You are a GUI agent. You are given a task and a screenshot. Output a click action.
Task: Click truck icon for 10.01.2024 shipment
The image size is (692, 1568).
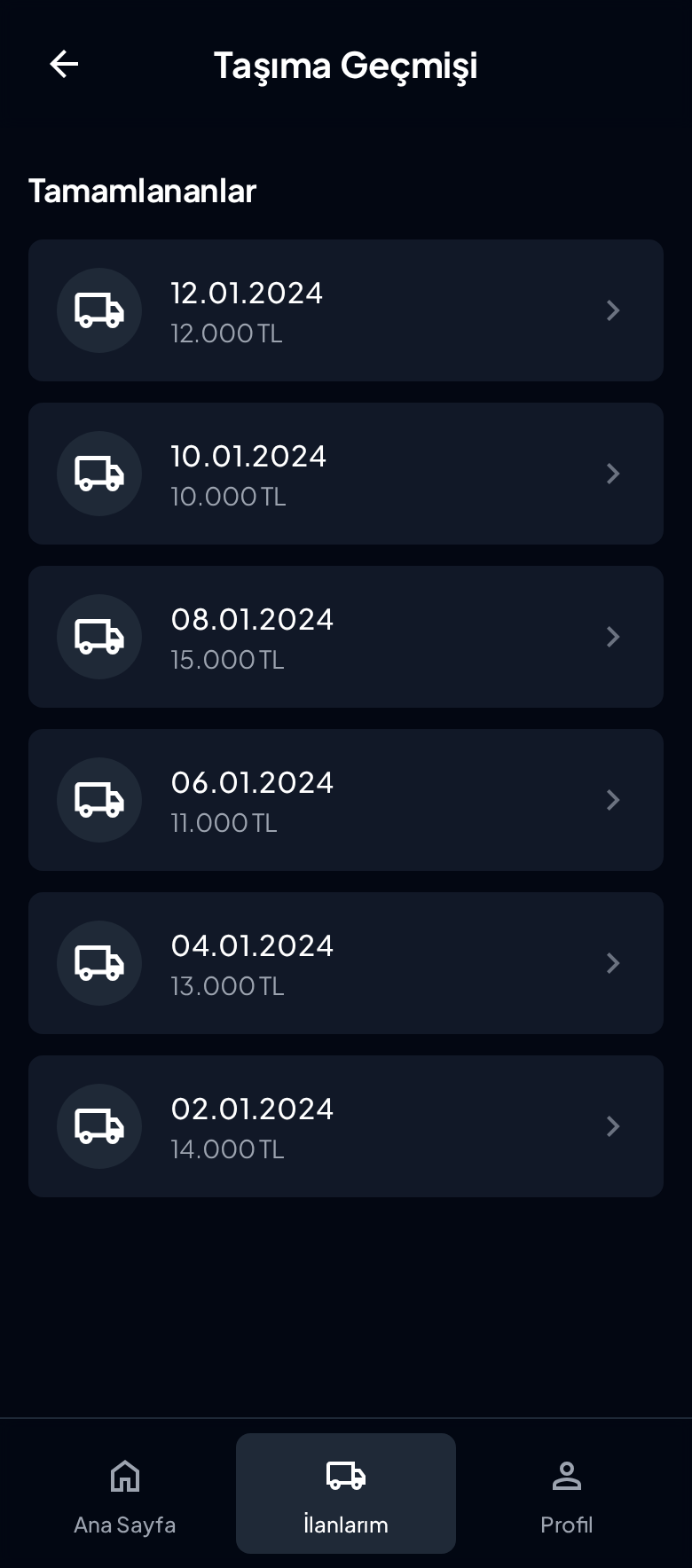click(99, 474)
